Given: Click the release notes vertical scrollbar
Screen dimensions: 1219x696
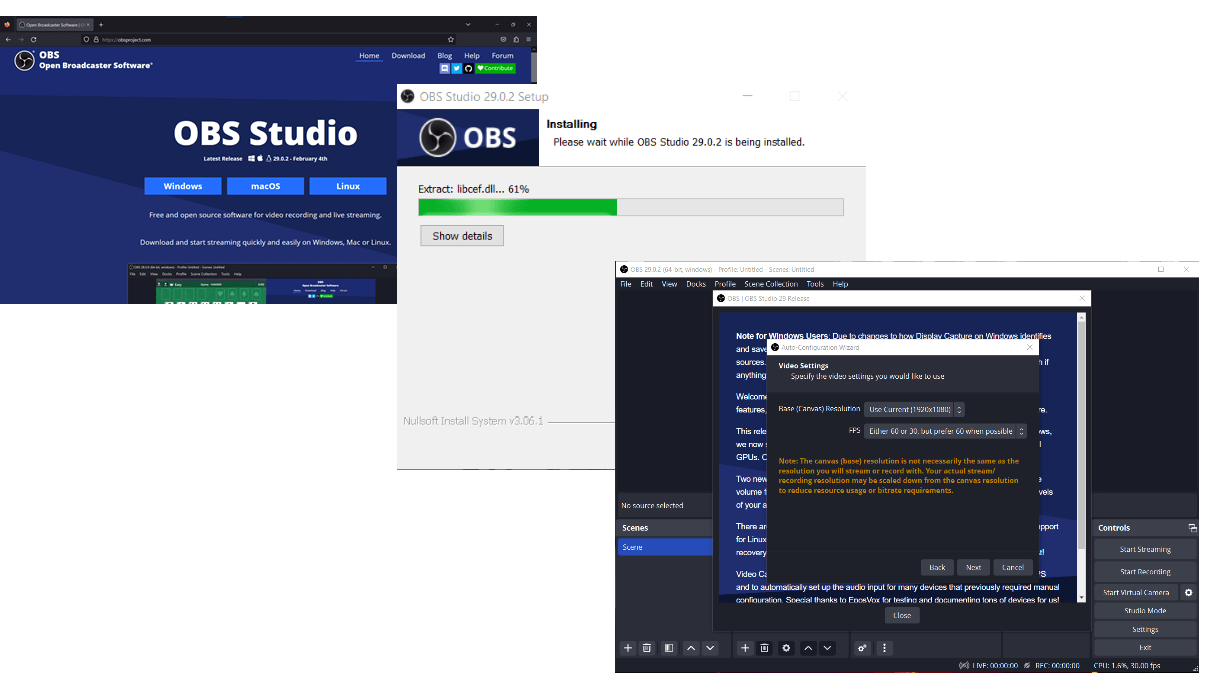Looking at the screenshot, I should pos(1081,457).
